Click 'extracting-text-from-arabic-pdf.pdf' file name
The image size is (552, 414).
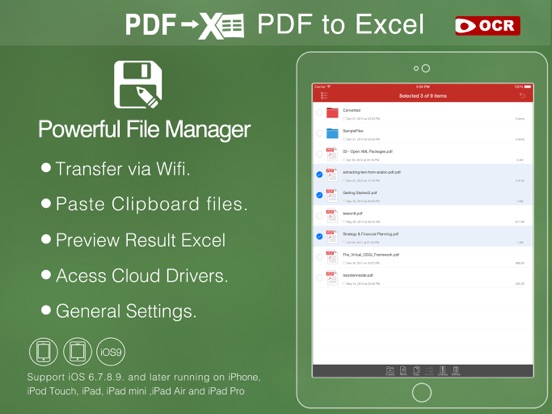tap(371, 172)
